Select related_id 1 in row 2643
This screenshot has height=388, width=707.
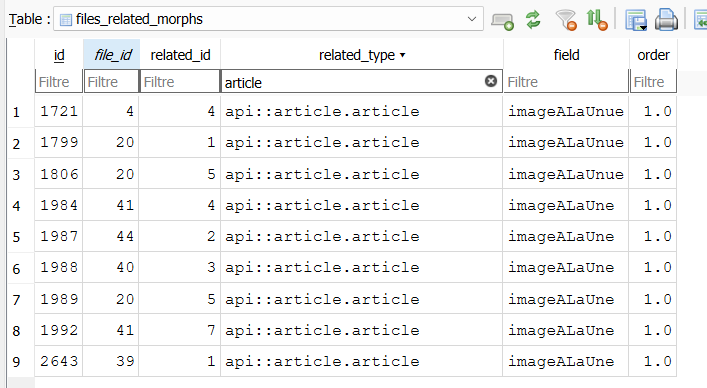coord(179,361)
